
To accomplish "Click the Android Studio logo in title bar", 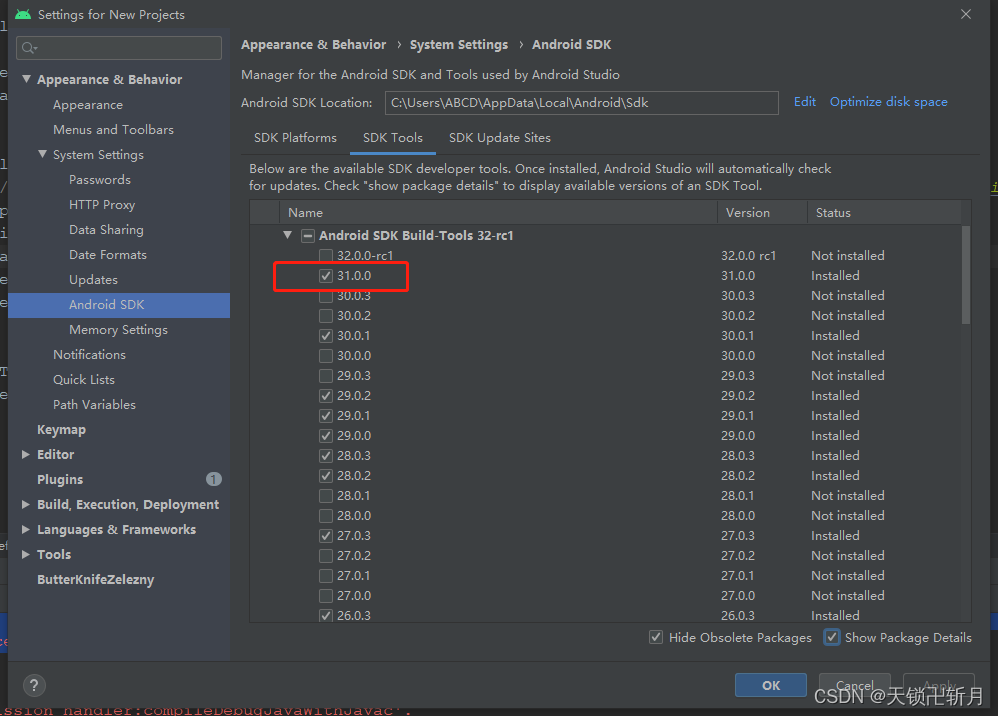I will (x=23, y=14).
